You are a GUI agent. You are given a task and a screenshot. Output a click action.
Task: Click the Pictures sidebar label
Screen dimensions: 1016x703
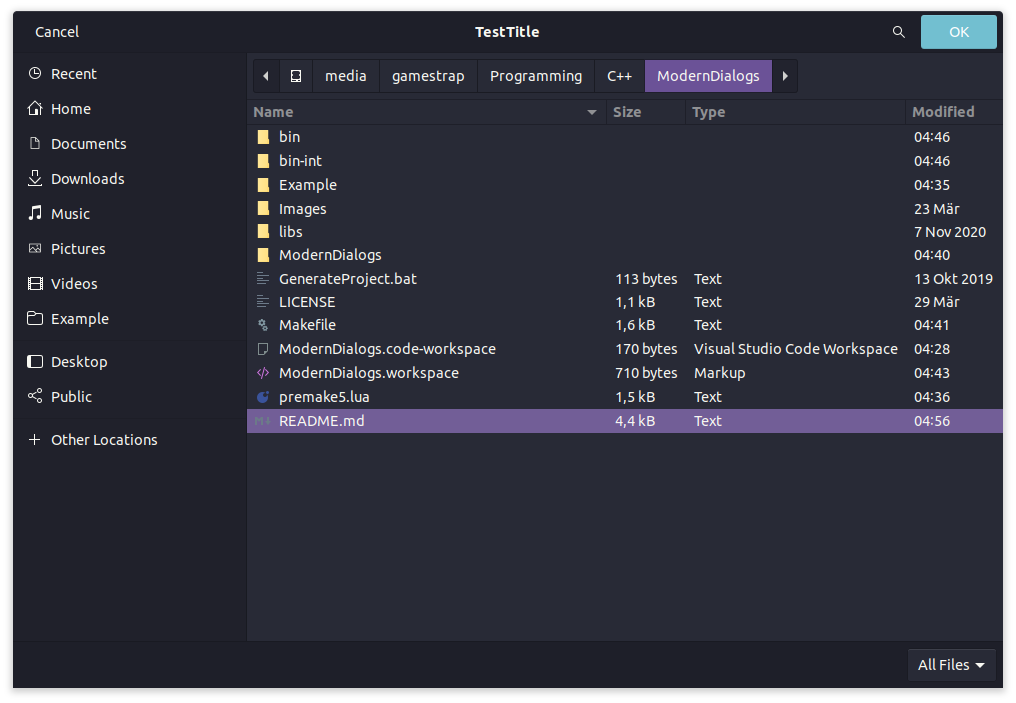pos(78,248)
